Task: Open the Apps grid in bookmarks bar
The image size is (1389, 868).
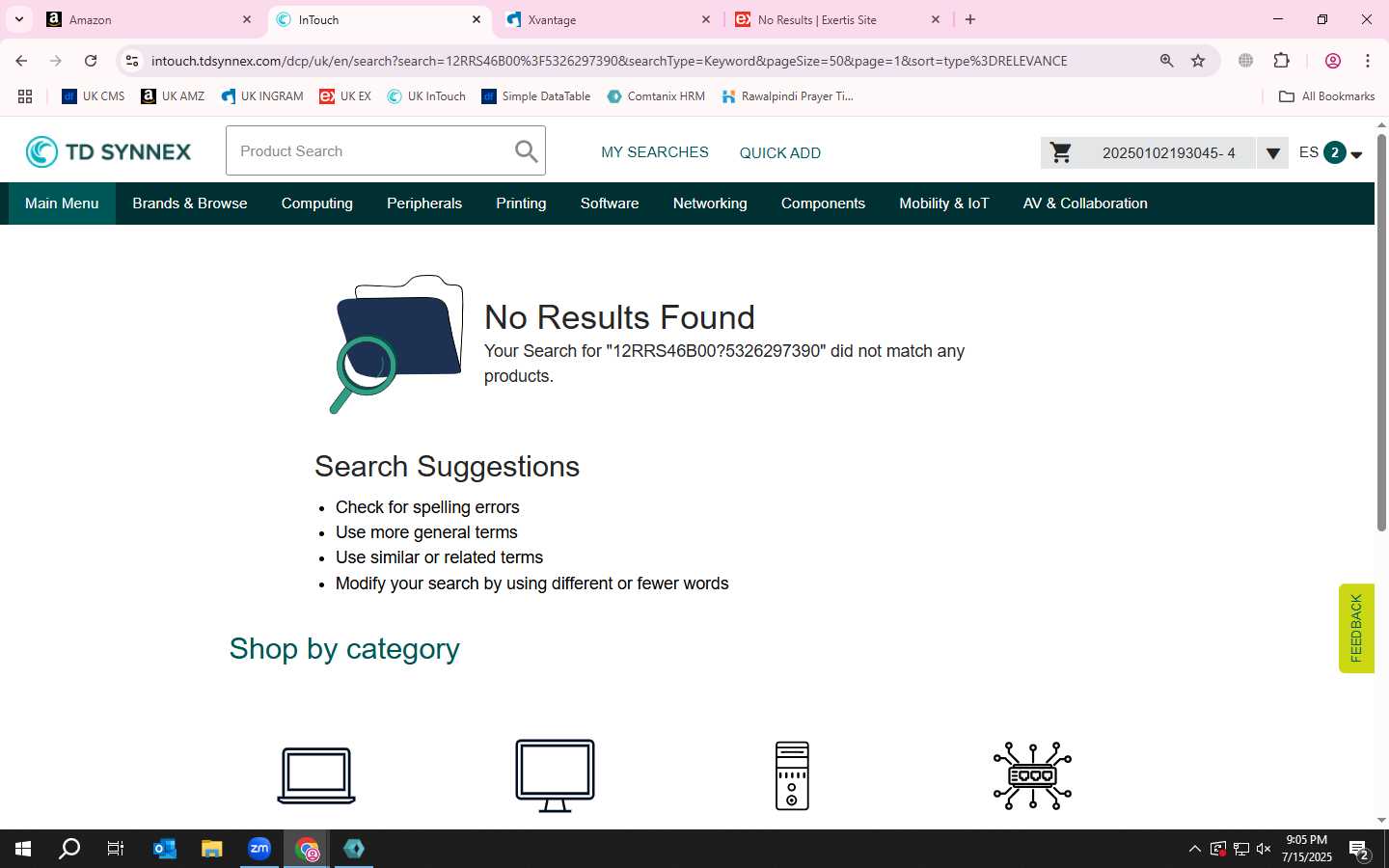Action: point(25,96)
